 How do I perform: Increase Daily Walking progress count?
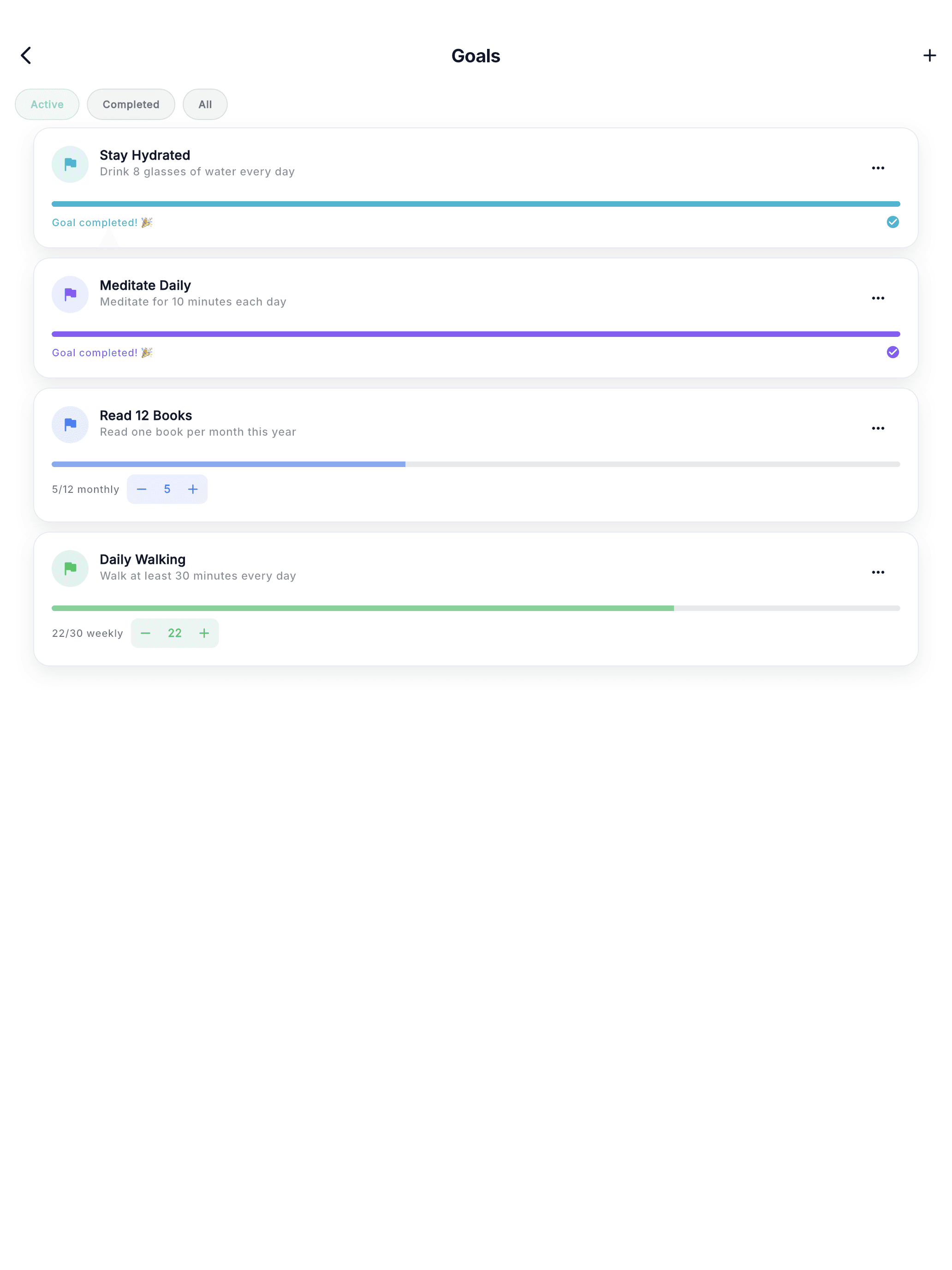(x=204, y=633)
